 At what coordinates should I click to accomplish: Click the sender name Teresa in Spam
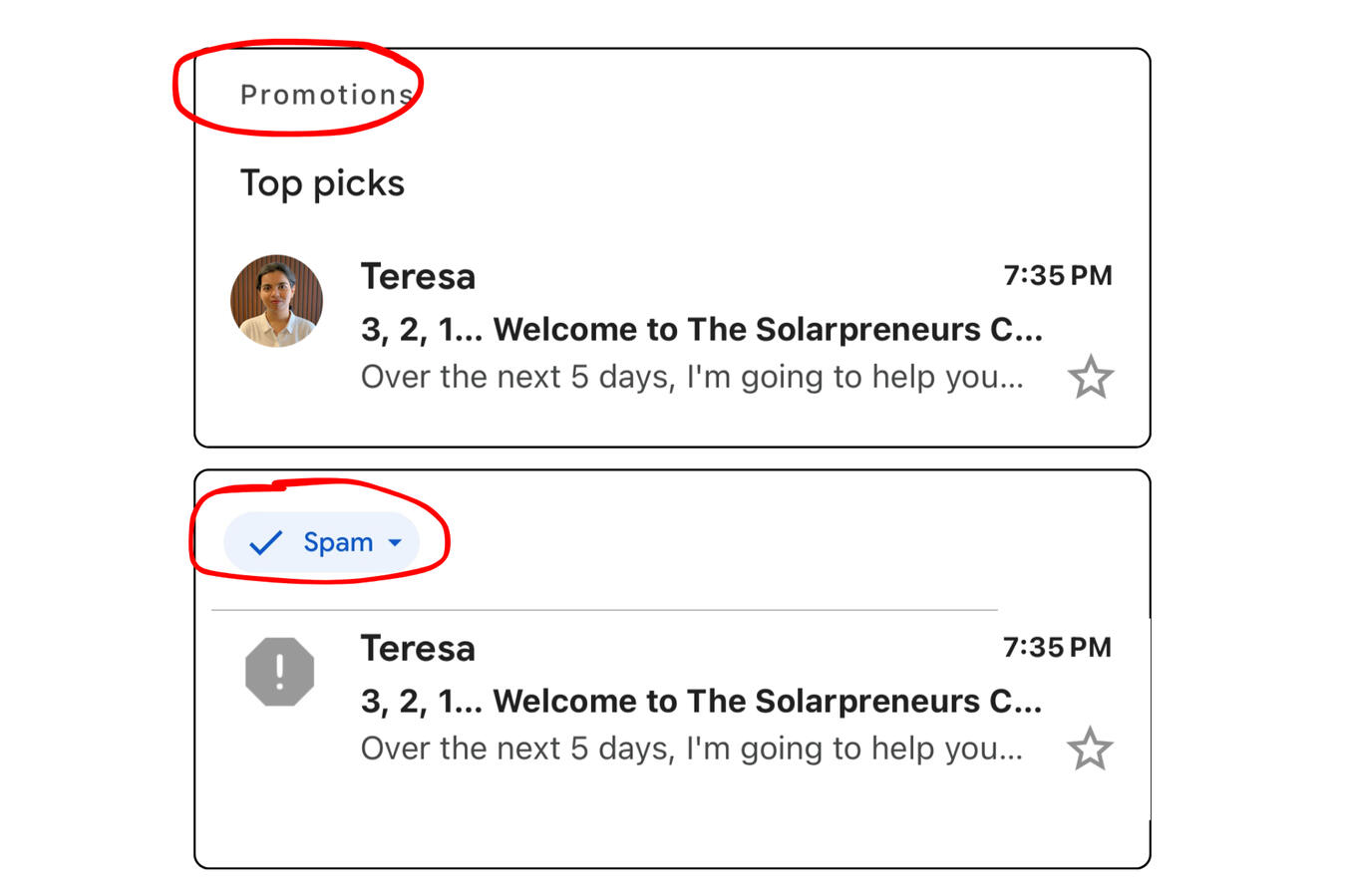coord(417,648)
